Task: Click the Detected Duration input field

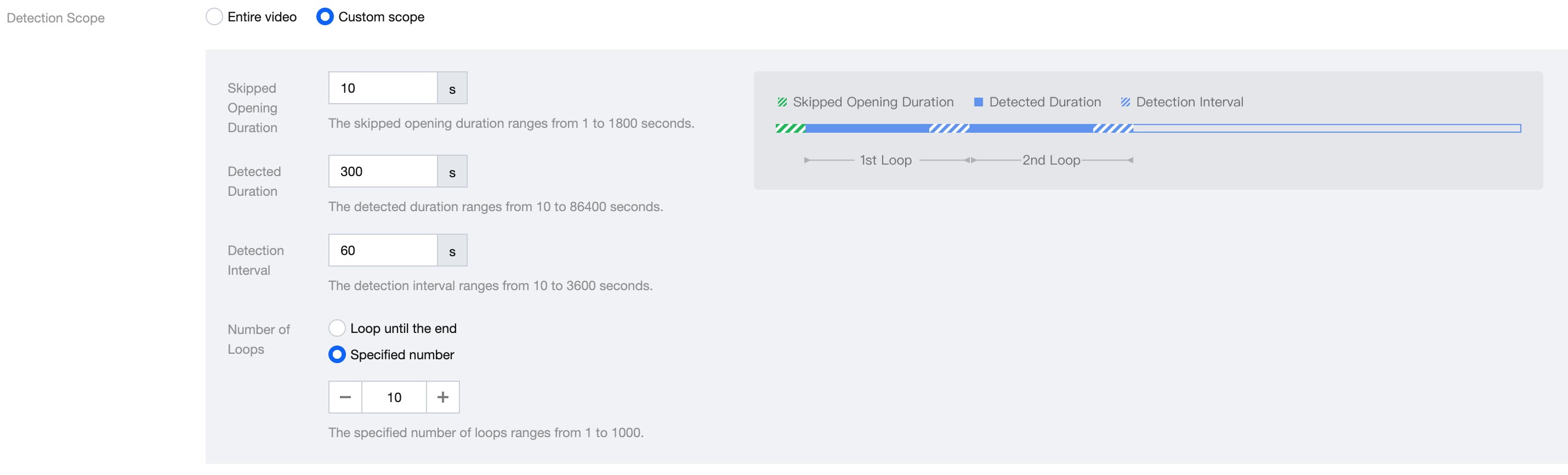Action: coord(383,172)
